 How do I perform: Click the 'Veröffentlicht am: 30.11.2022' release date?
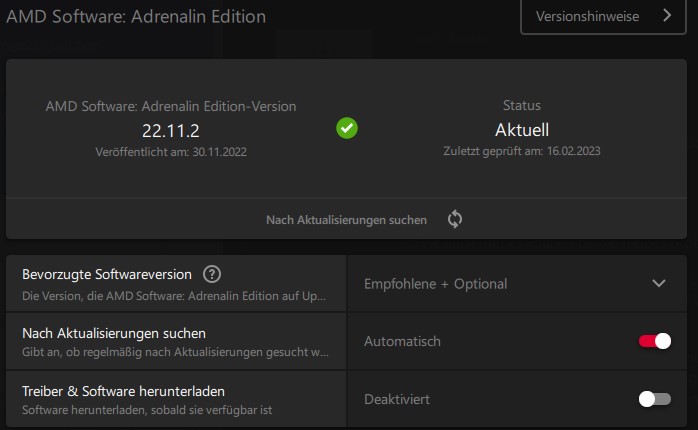[x=171, y=152]
